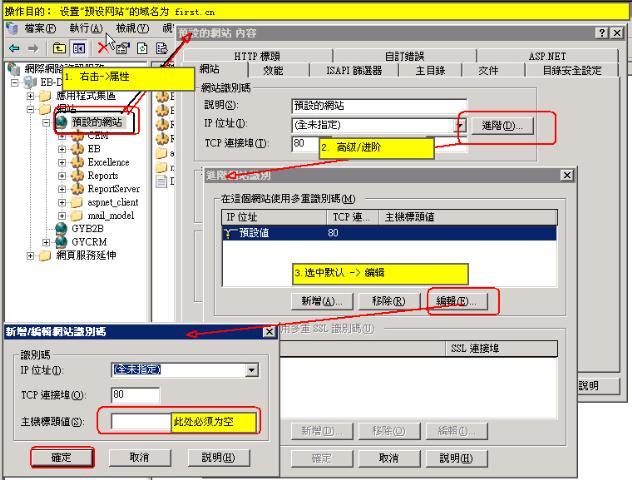Click the EB application gear icon
This screenshot has height=480, width=632.
(77, 149)
